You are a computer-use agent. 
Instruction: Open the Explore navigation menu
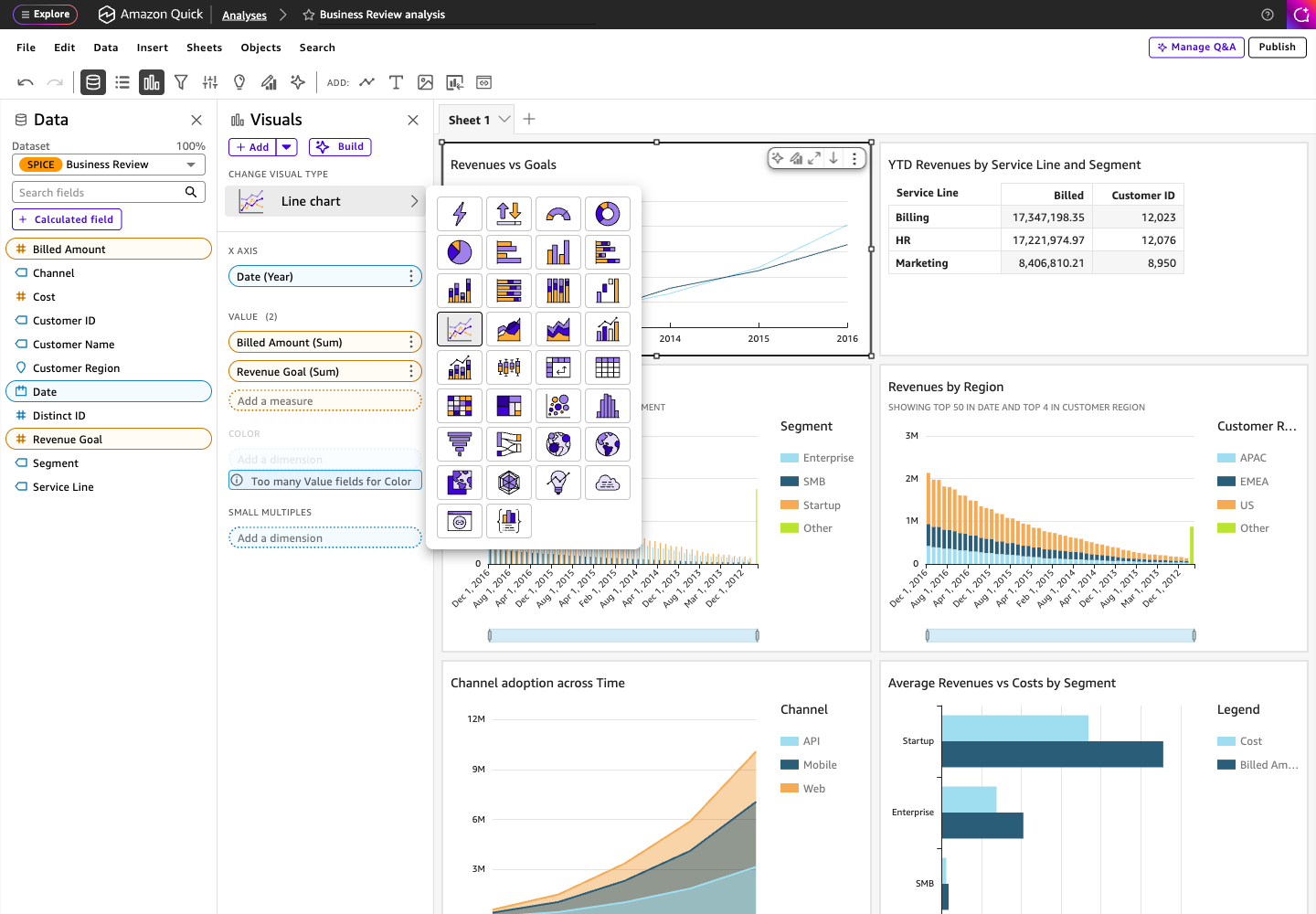tap(46, 15)
